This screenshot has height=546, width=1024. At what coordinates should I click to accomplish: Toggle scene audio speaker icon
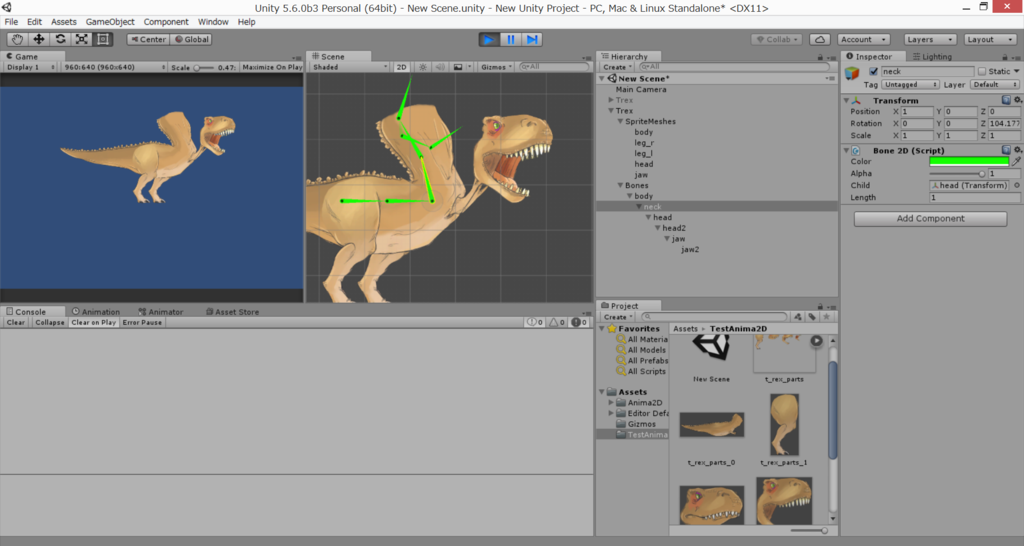440,67
